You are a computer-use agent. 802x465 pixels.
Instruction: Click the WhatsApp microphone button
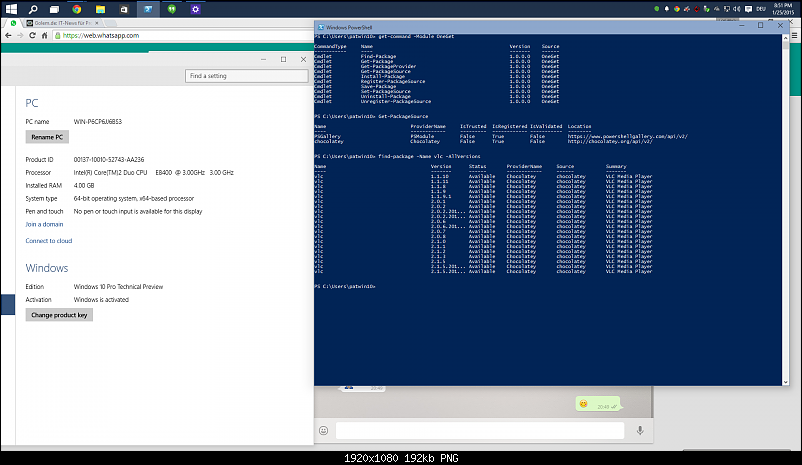point(640,431)
